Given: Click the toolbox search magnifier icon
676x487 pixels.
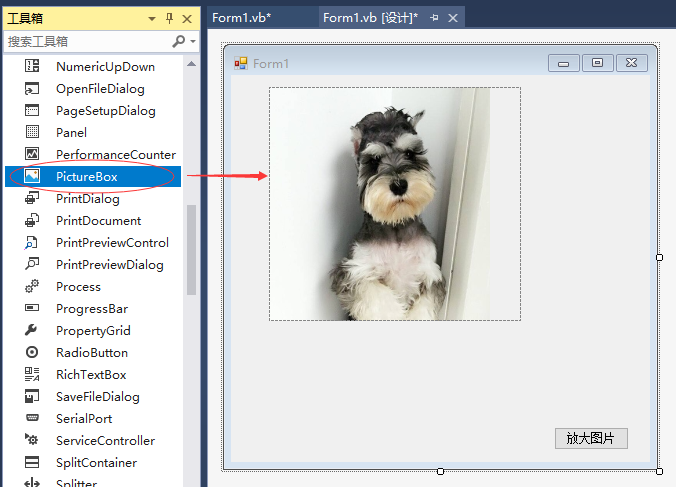Looking at the screenshot, I should coord(178,41).
